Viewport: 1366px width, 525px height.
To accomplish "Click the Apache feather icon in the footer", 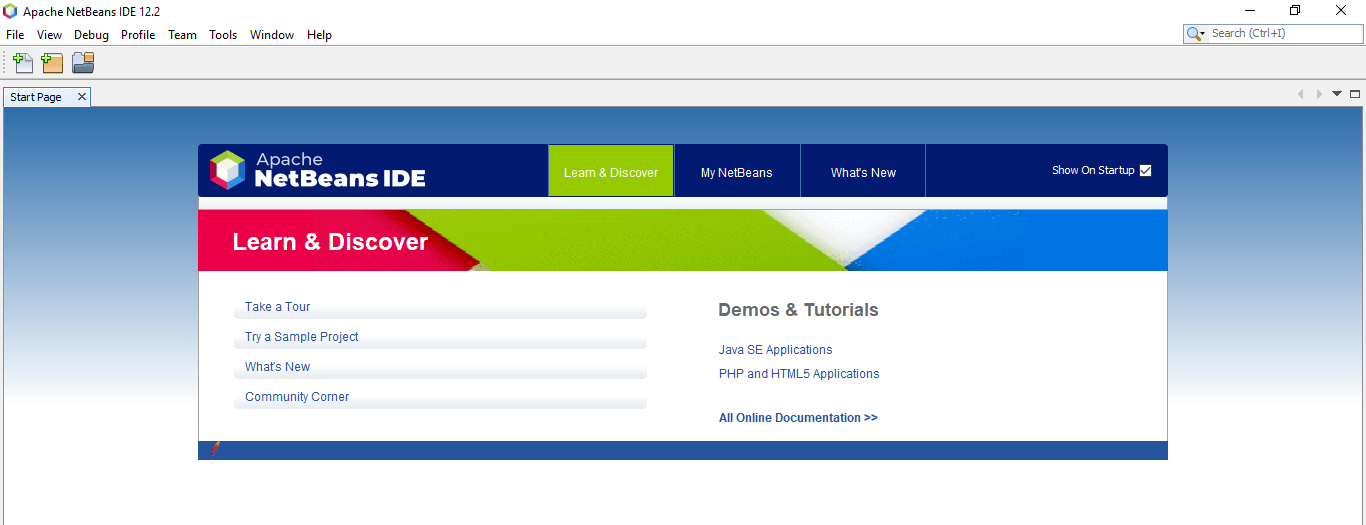I will pyautogui.click(x=215, y=449).
